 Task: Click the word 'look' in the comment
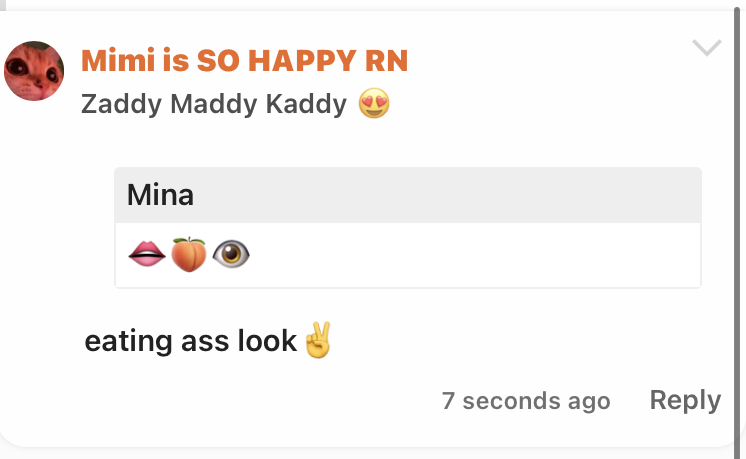coord(267,341)
